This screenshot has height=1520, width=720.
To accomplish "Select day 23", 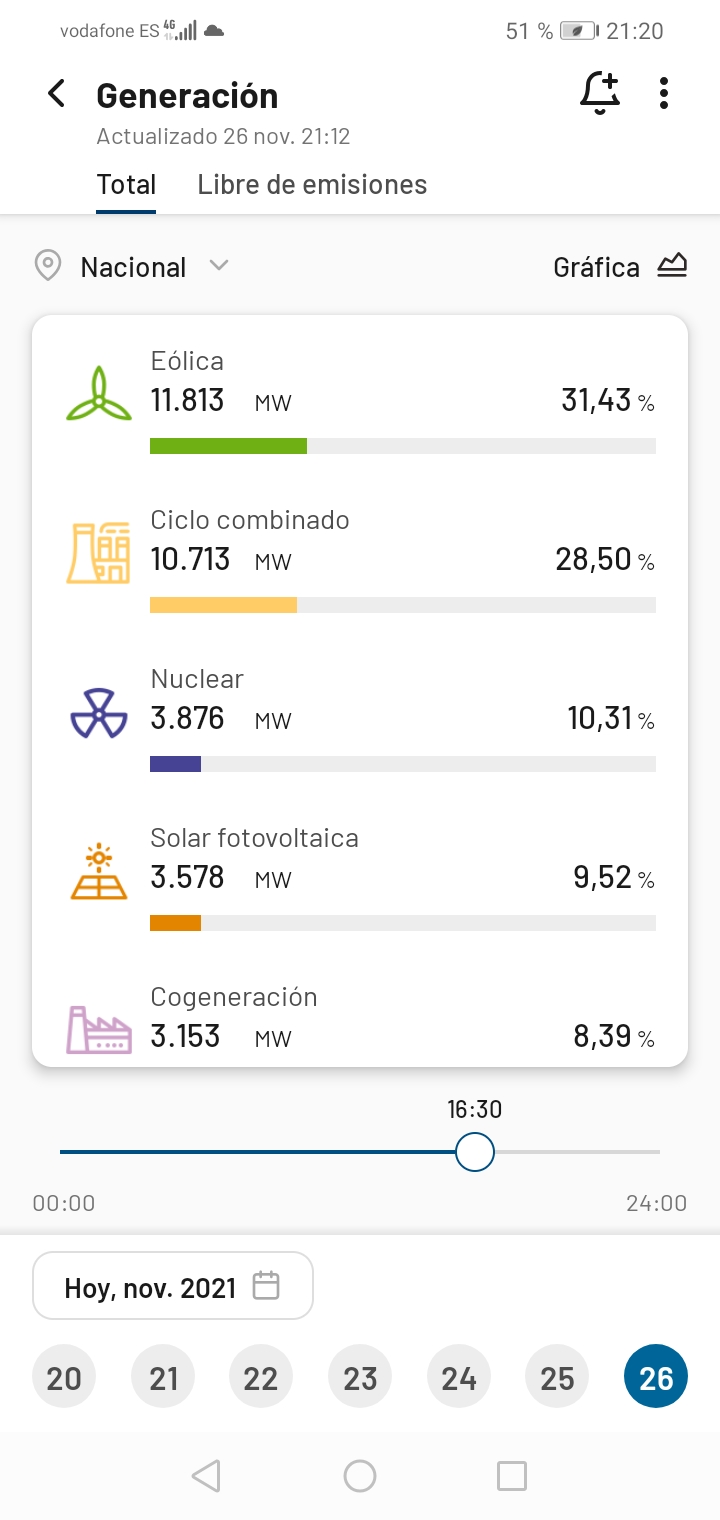I will point(360,1378).
